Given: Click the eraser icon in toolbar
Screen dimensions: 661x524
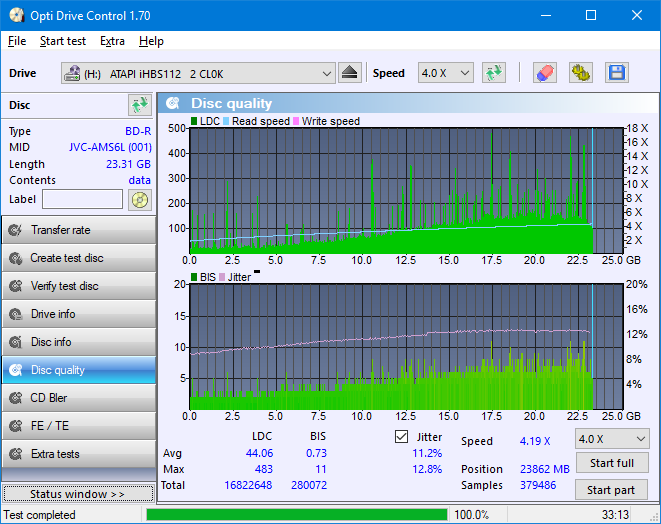Looking at the screenshot, I should click(544, 73).
